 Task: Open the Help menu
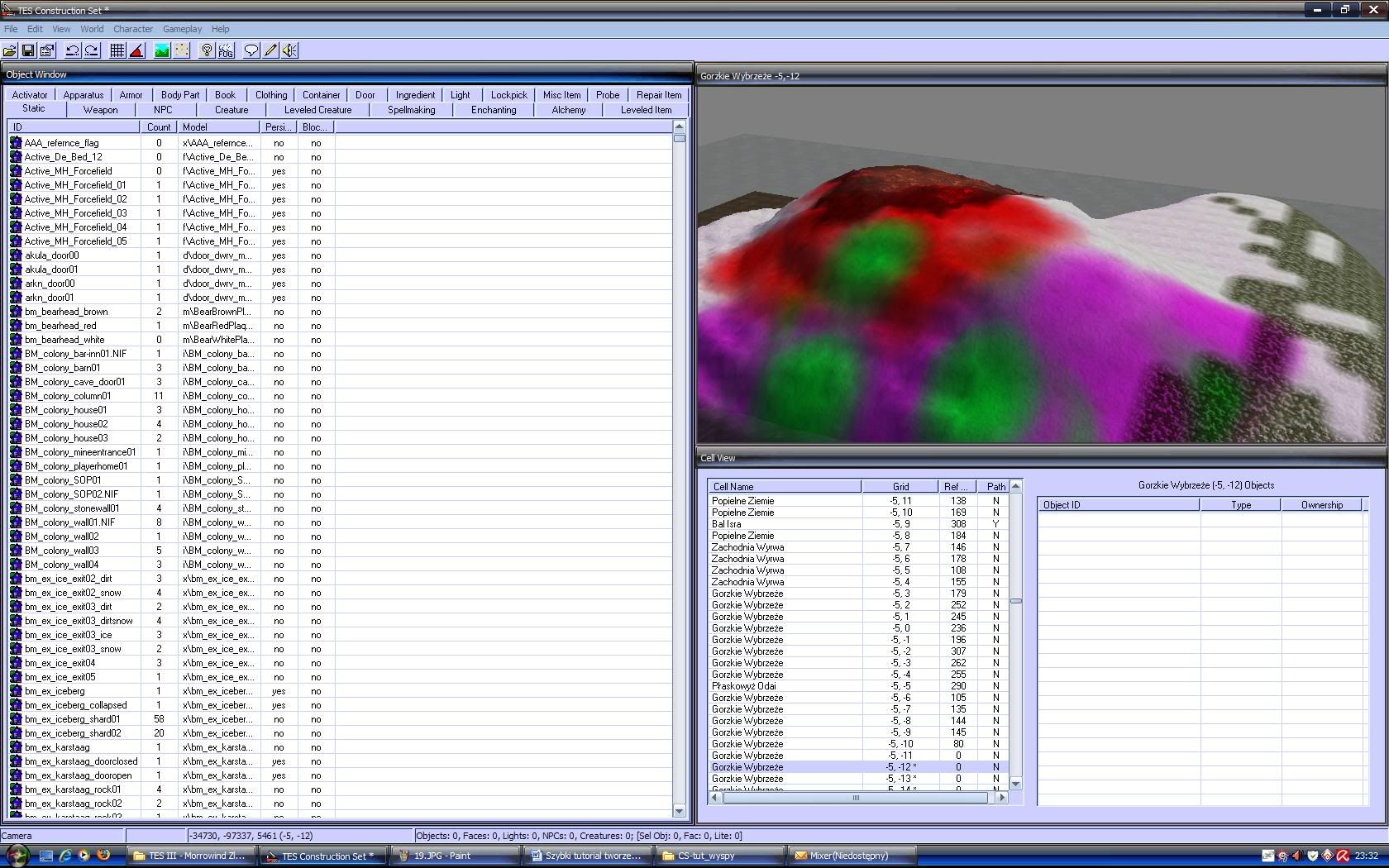(x=220, y=29)
